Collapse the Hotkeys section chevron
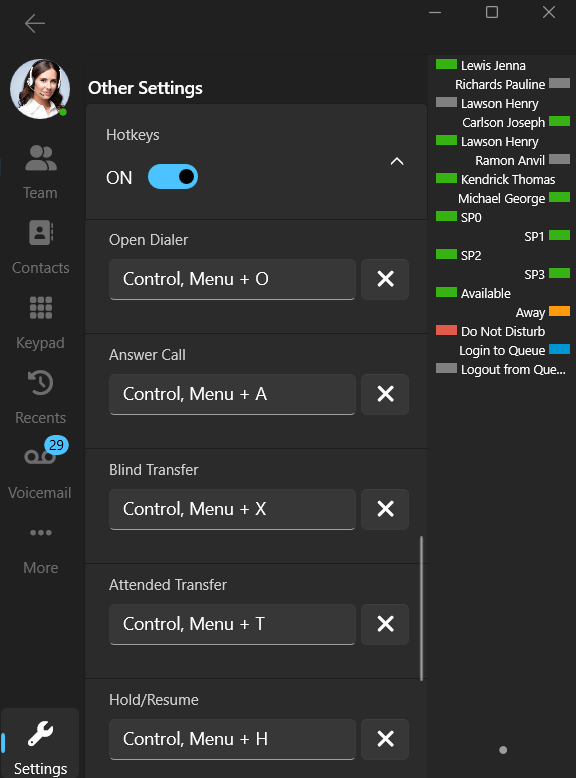 pyautogui.click(x=397, y=161)
